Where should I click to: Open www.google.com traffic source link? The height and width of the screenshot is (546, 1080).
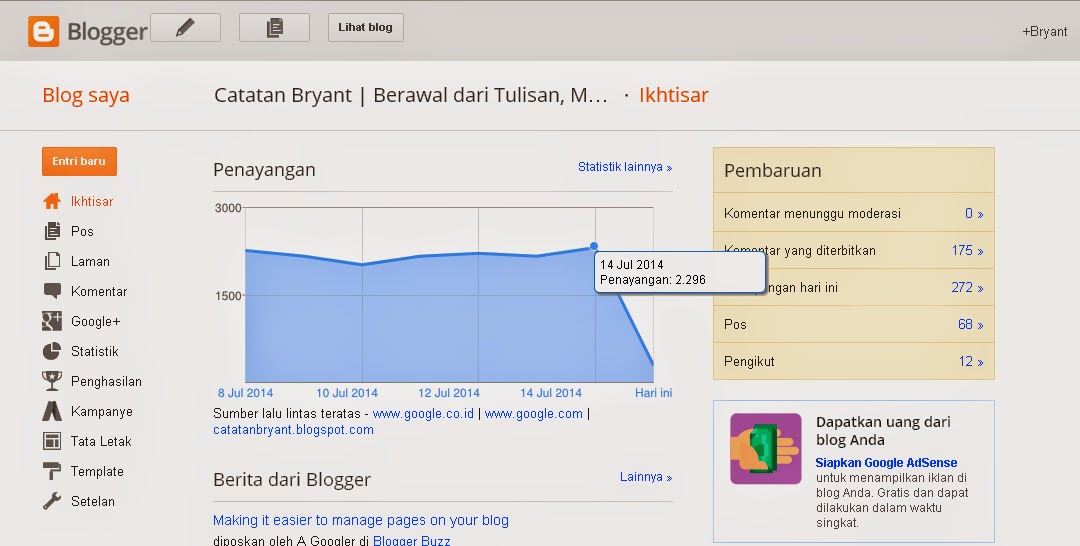[x=534, y=414]
